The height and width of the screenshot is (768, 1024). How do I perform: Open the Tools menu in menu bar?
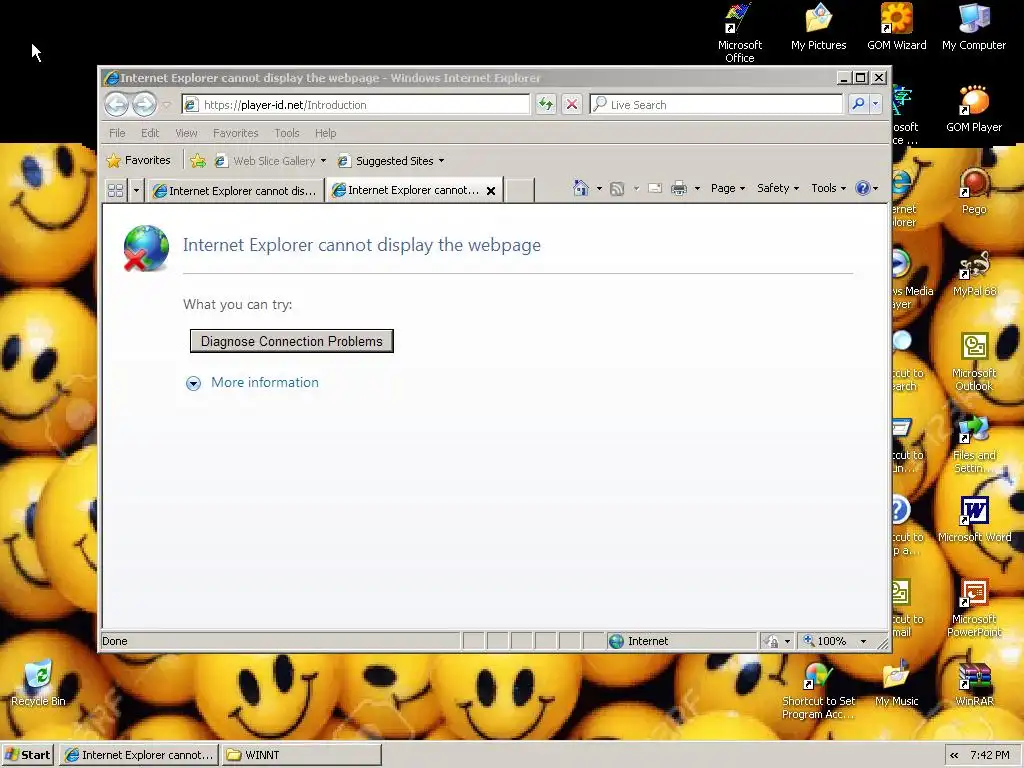pyautogui.click(x=287, y=133)
